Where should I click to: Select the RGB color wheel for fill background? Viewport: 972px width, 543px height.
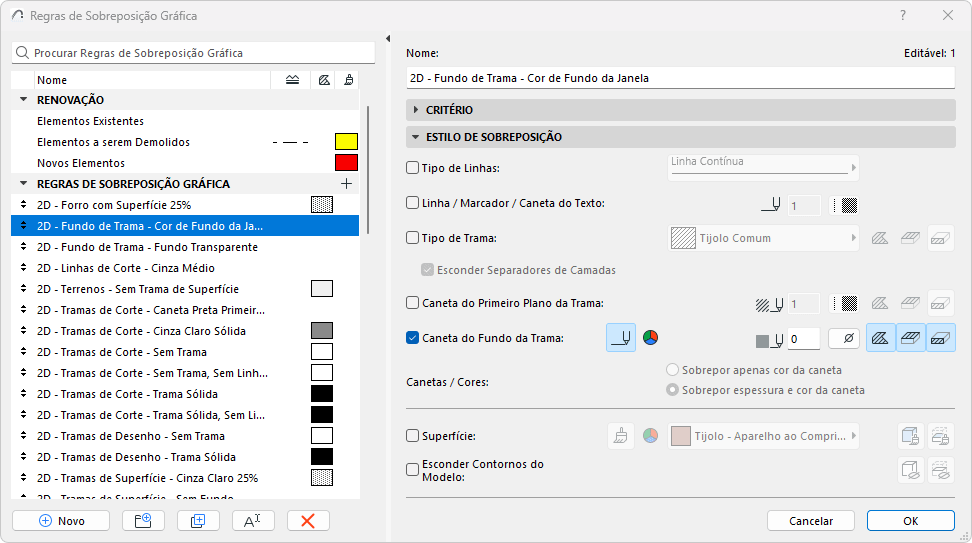coord(650,338)
